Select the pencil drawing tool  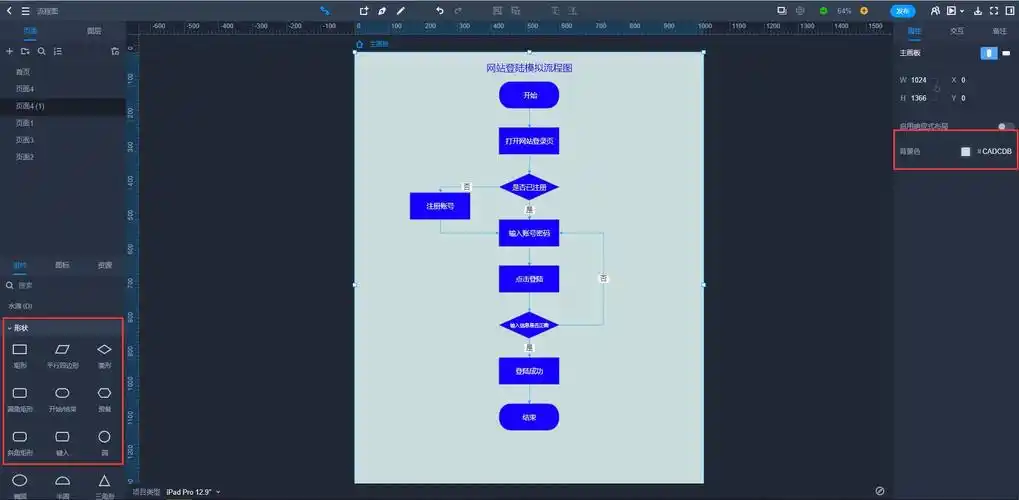click(x=400, y=10)
